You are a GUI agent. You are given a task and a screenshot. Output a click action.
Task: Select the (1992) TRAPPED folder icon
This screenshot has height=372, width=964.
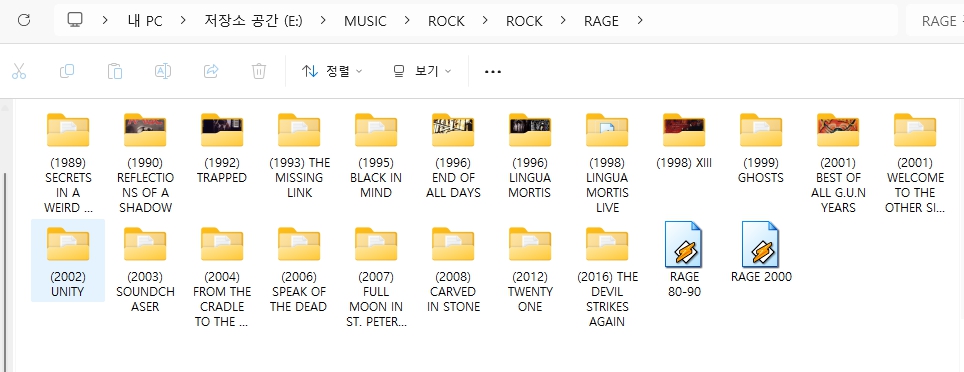tap(222, 130)
